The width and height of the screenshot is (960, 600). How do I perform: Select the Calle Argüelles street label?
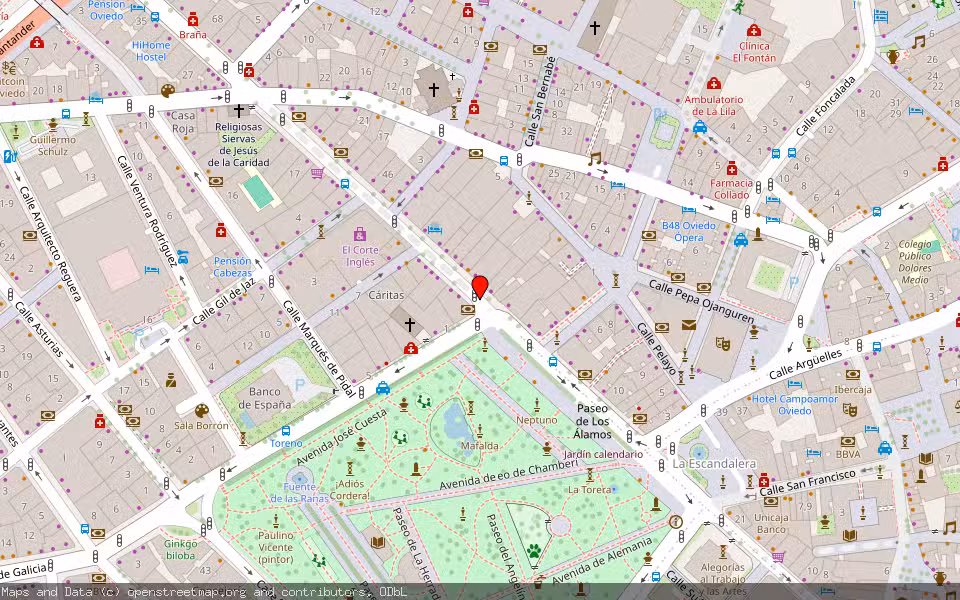pyautogui.click(x=805, y=364)
